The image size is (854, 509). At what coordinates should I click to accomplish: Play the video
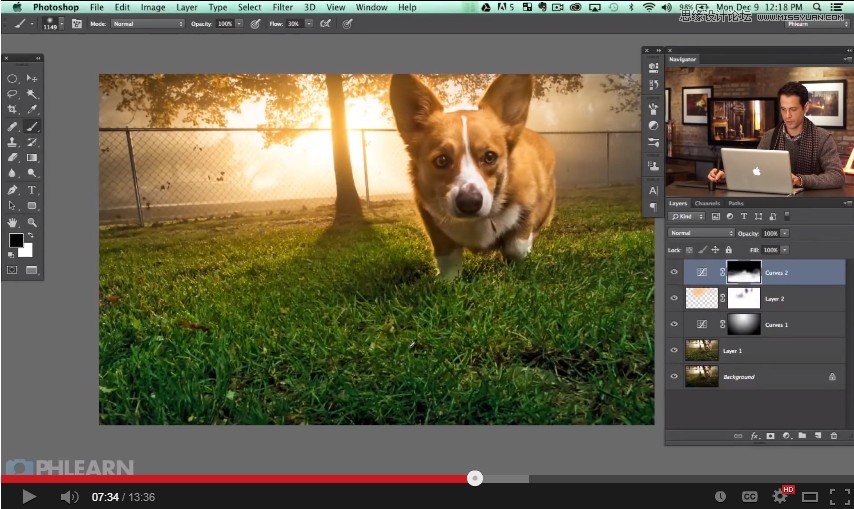coord(29,496)
